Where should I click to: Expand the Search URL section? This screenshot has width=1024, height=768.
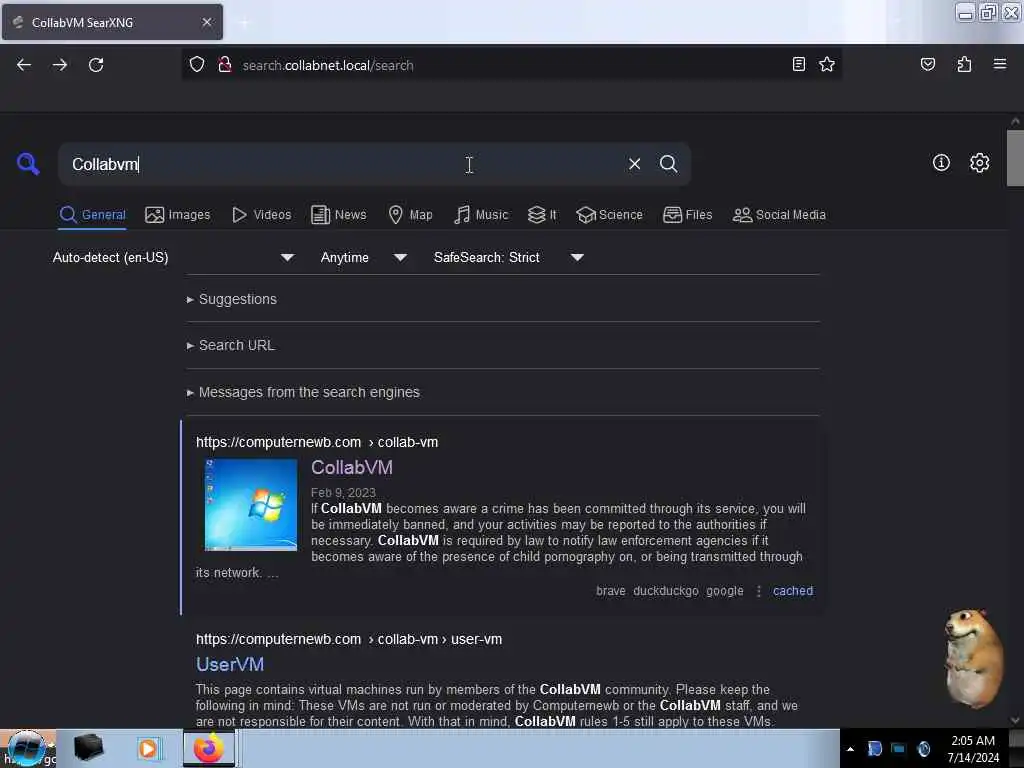231,345
